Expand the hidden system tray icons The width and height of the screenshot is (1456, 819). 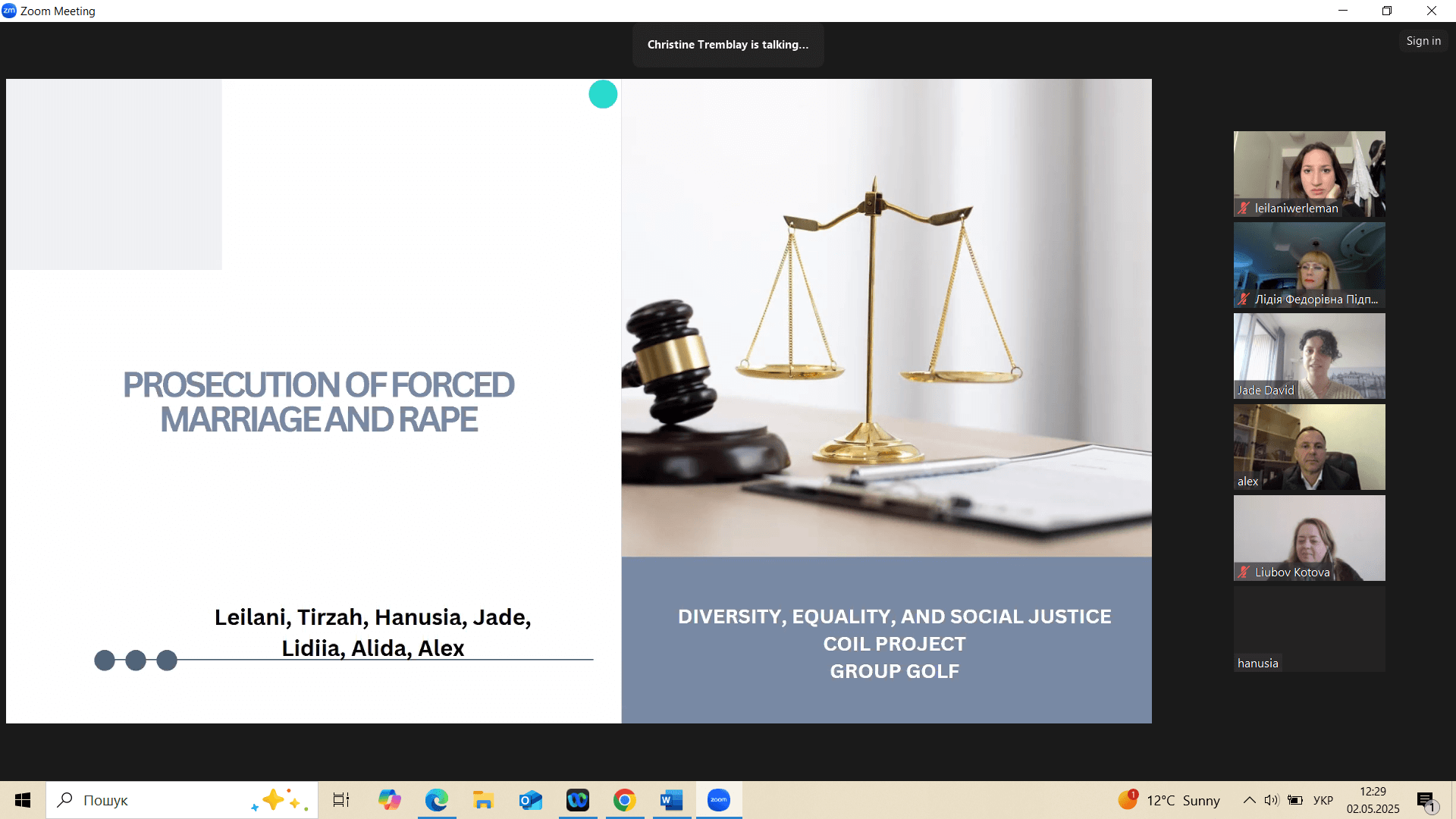[x=1249, y=800]
